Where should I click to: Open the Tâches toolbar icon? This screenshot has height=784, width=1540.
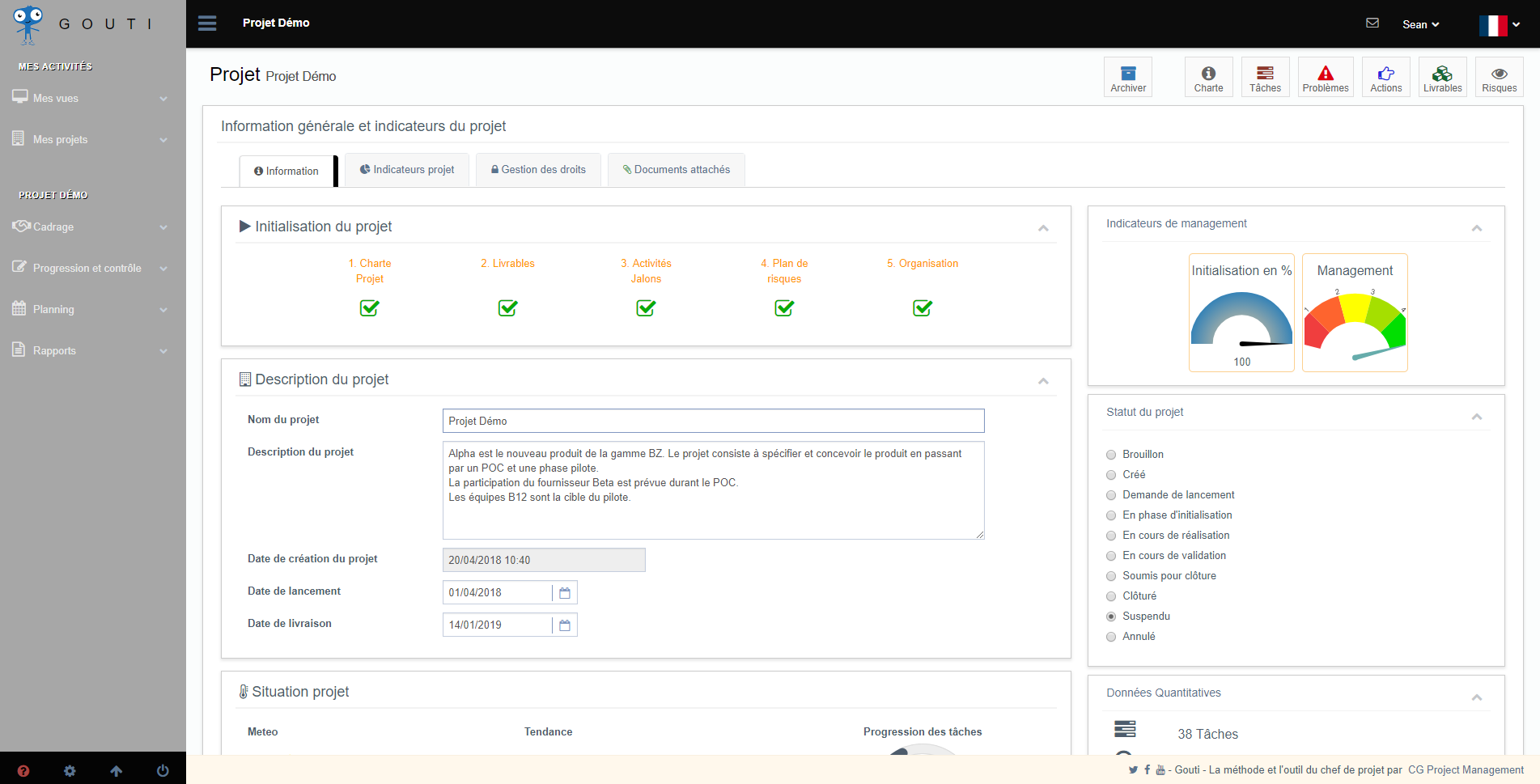tap(1265, 78)
